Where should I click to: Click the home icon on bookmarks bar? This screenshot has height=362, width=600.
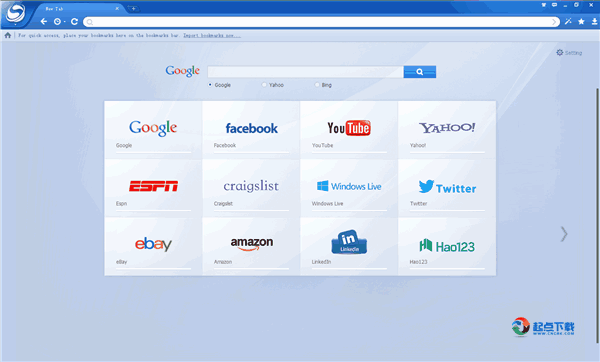(8, 35)
